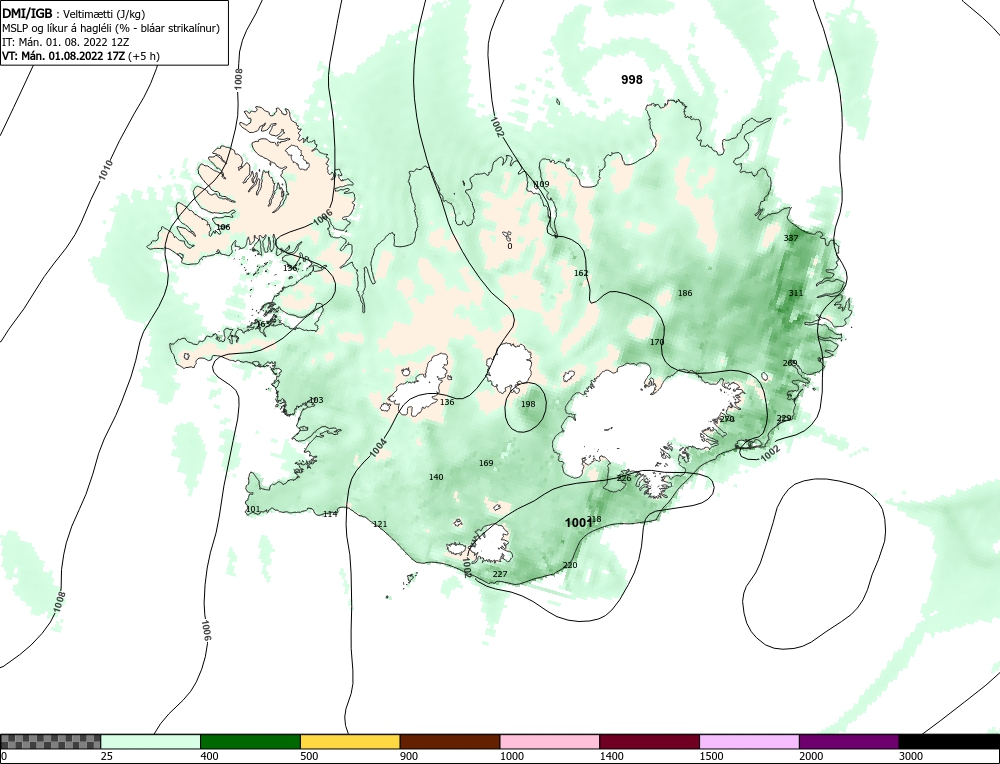Click the 1010 isobar label
Image resolution: width=1000 pixels, height=764 pixels.
(106, 169)
